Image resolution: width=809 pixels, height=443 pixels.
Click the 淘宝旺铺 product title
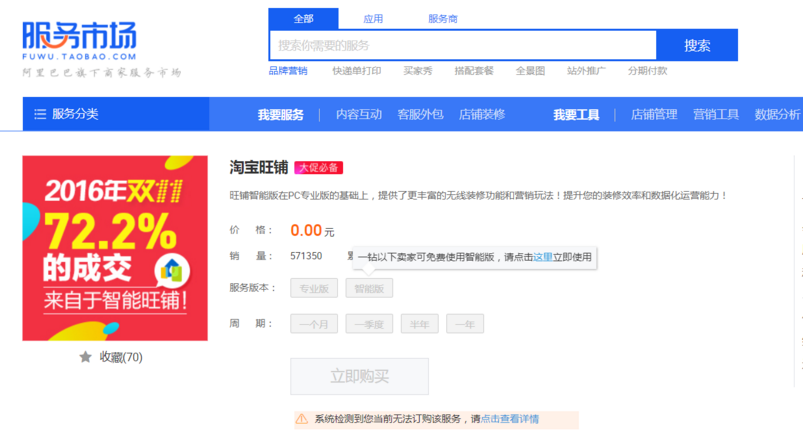click(x=258, y=167)
